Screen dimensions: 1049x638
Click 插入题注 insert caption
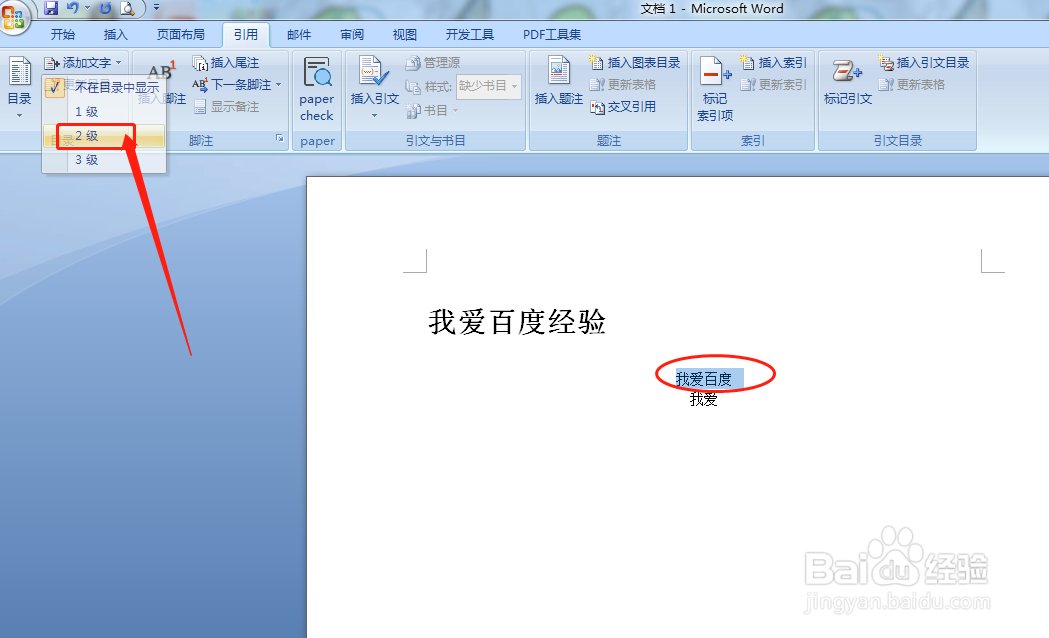pos(559,82)
